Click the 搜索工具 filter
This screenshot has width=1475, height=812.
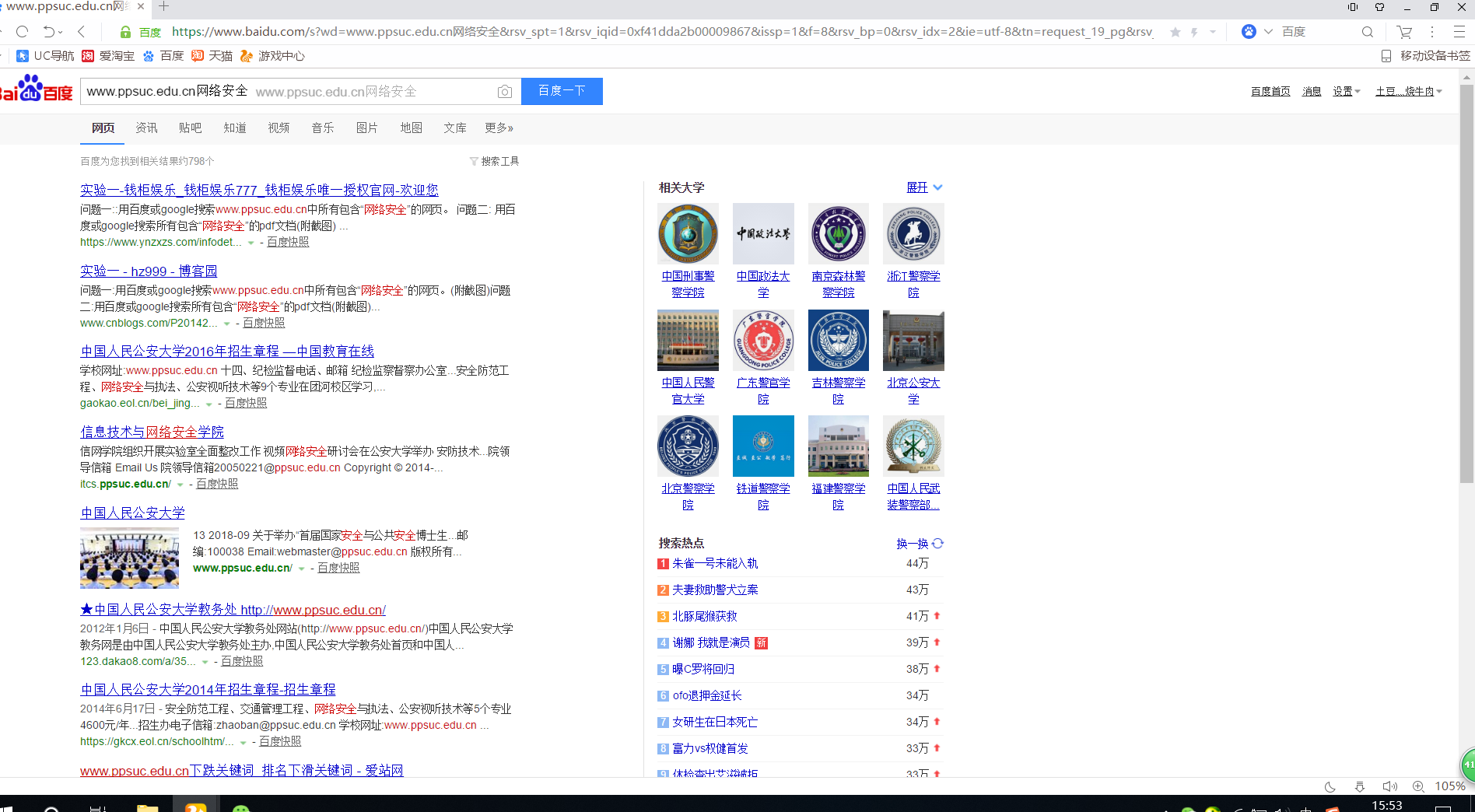point(494,161)
